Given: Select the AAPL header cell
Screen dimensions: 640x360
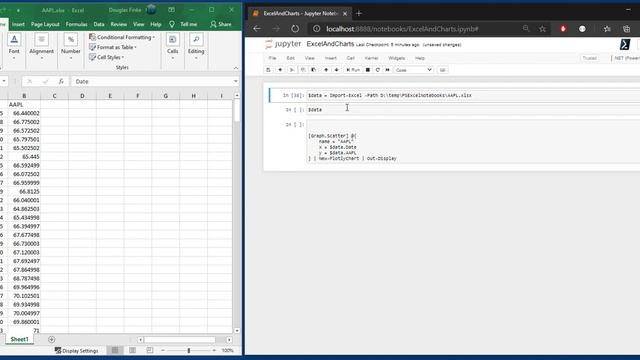Looking at the screenshot, I should tap(24, 104).
